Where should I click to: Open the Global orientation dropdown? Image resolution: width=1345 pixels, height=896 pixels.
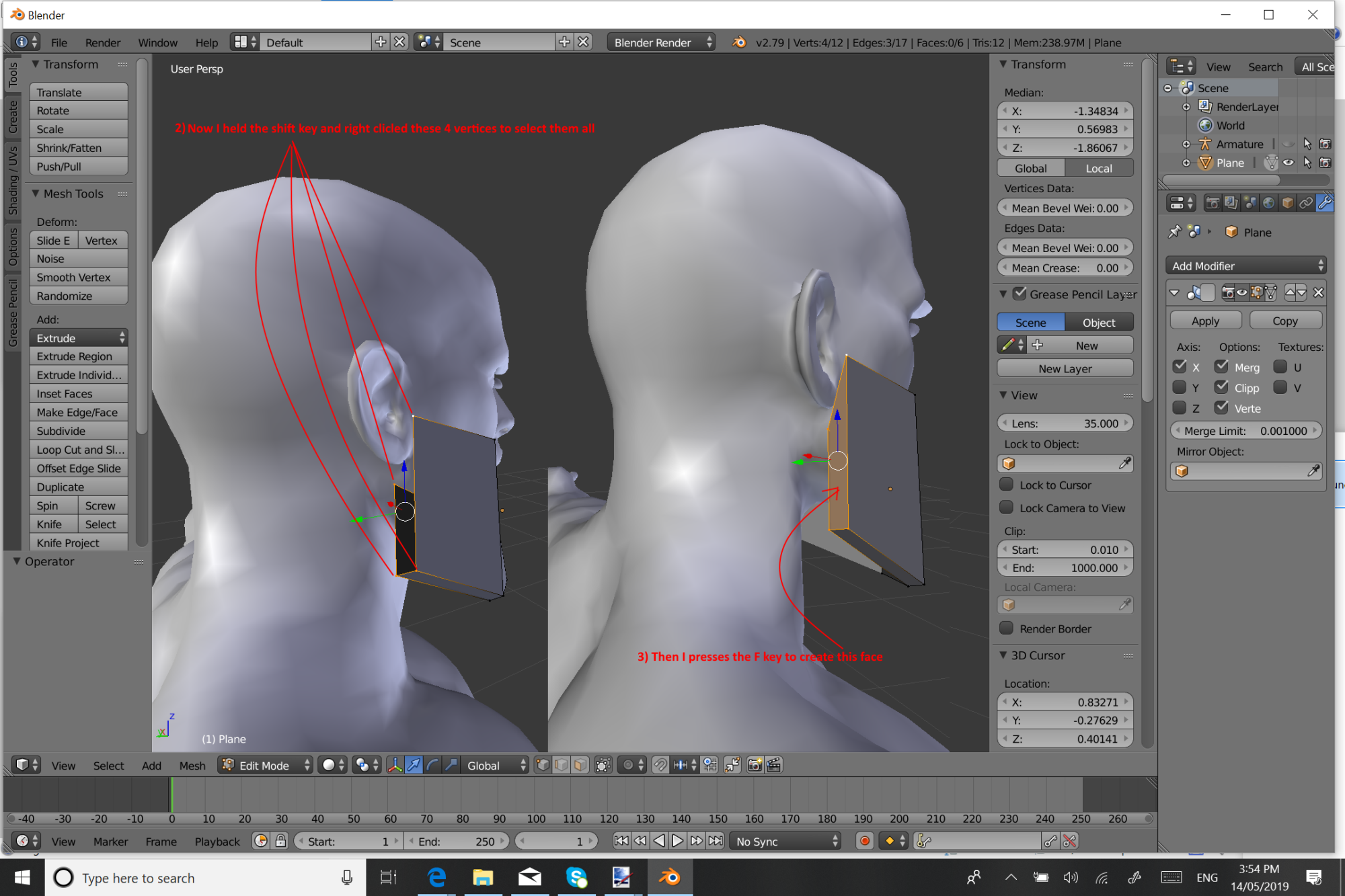tap(494, 765)
